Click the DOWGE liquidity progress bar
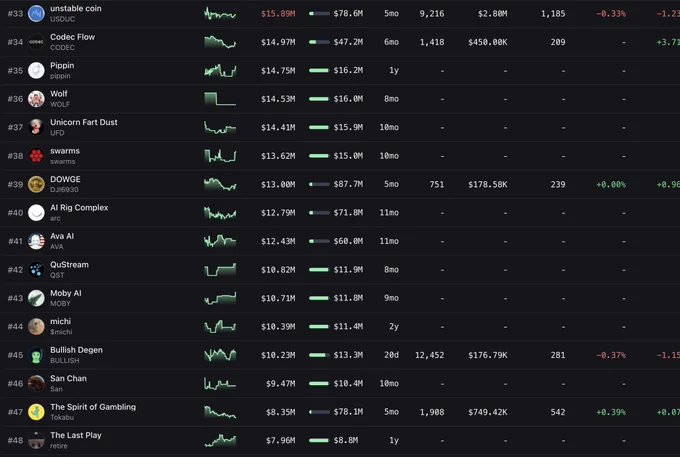The width and height of the screenshot is (680, 457). [x=319, y=184]
